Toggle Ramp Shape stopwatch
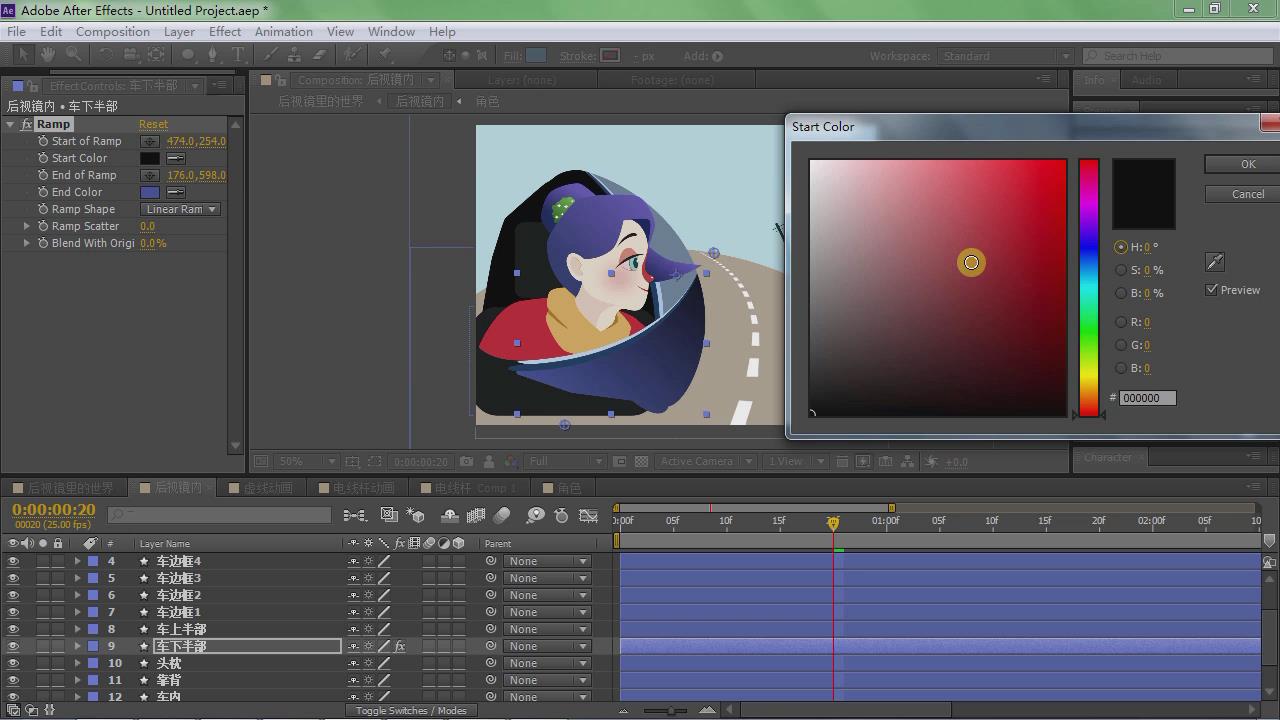The width and height of the screenshot is (1280, 720). pyautogui.click(x=43, y=209)
